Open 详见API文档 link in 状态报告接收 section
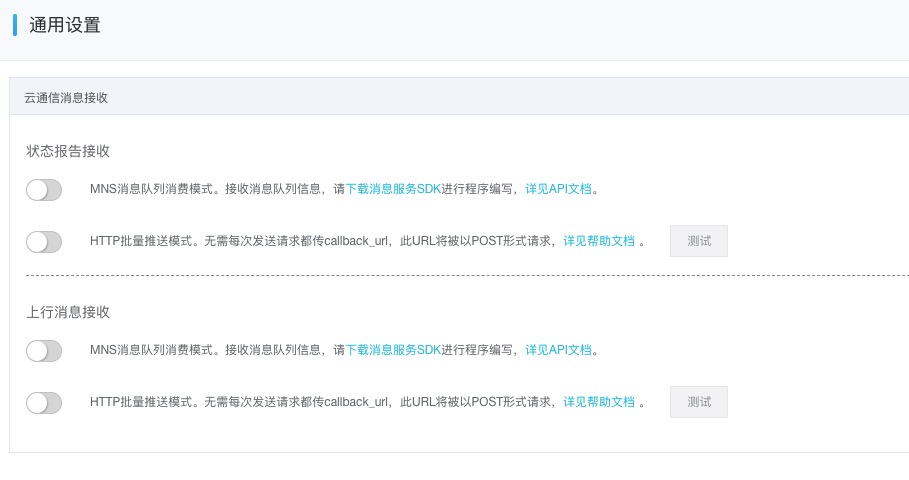This screenshot has width=909, height=480. (x=559, y=189)
